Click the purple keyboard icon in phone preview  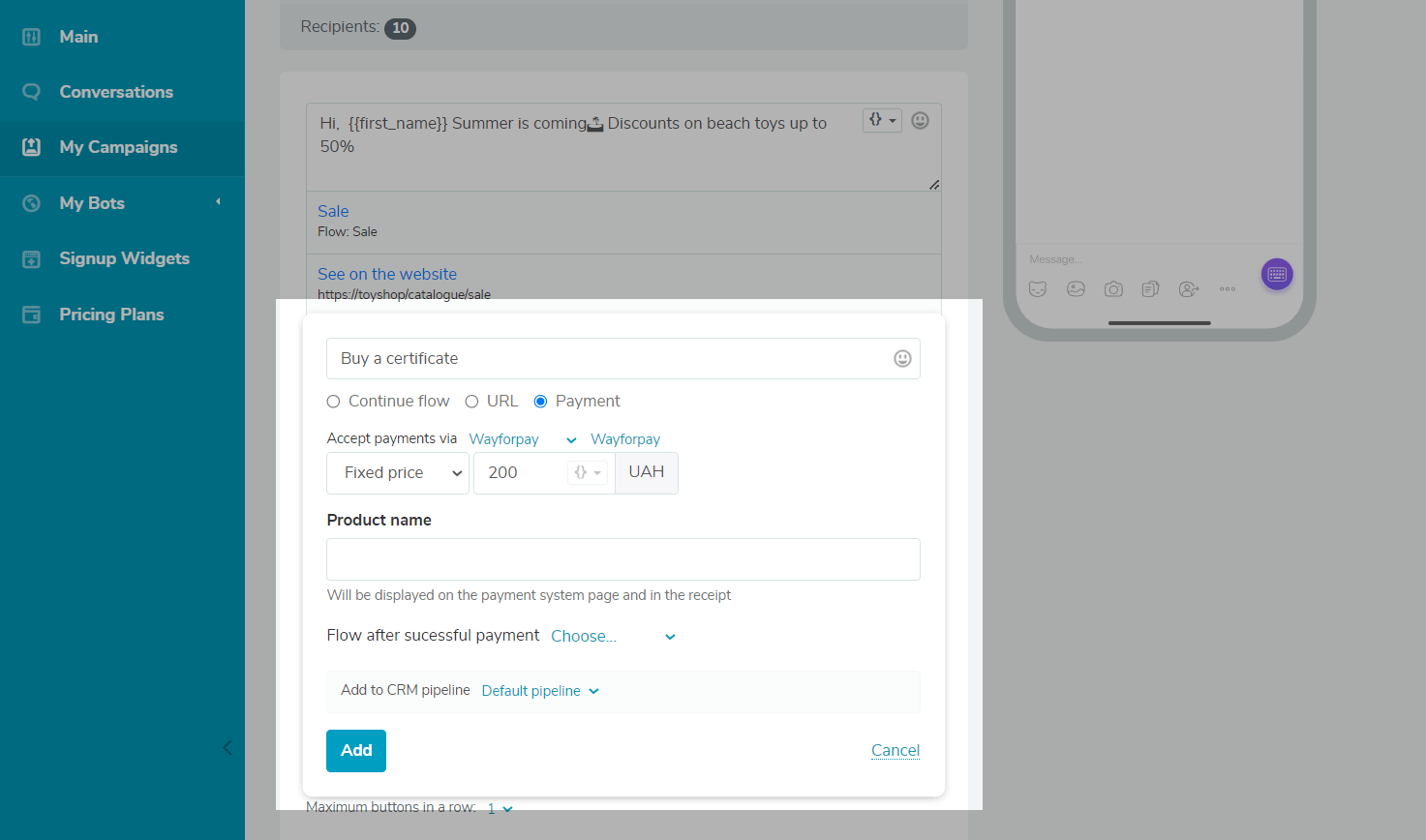[1276, 275]
